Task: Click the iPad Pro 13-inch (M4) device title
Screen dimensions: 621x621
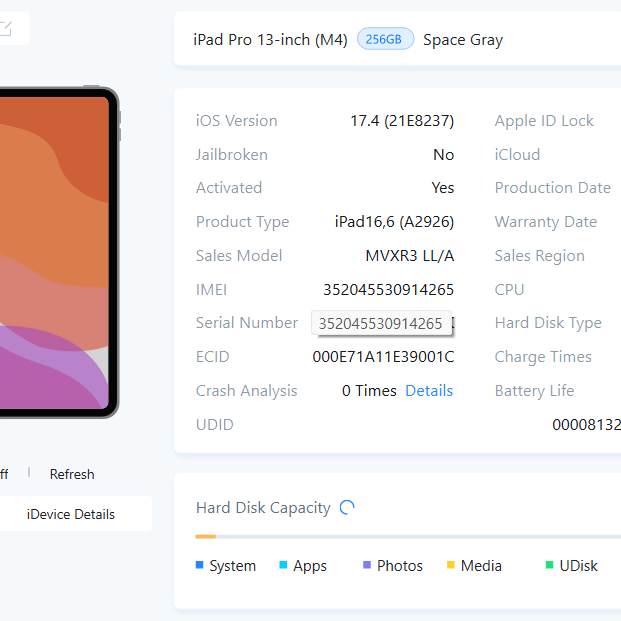Action: pos(270,40)
